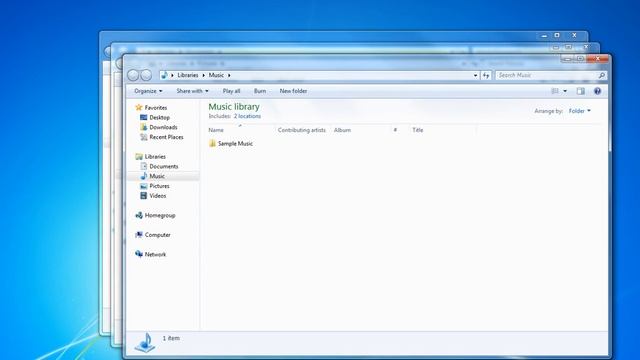Select Pictures label under Libraries
Screen dimensions: 640x360
pos(159,186)
